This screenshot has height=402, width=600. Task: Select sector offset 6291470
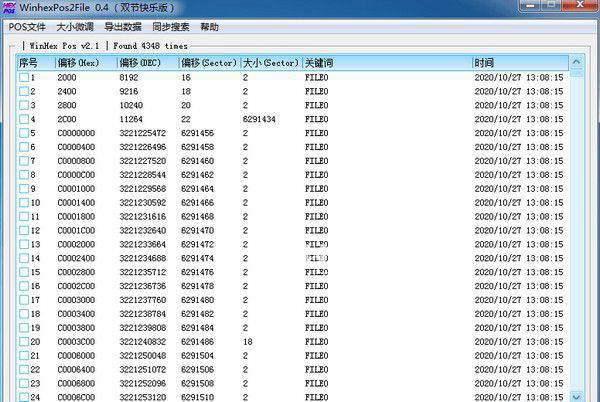(x=197, y=231)
